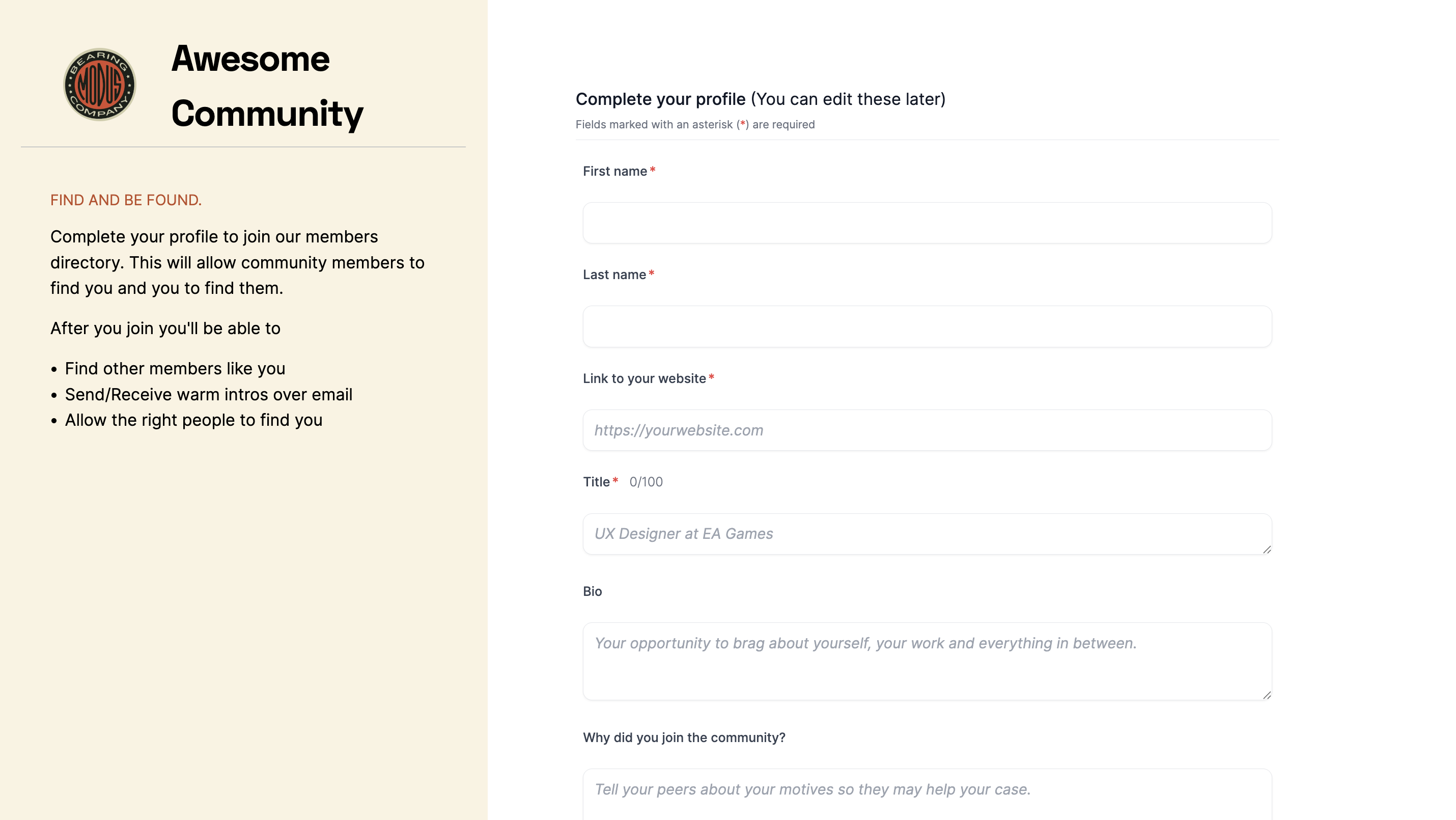The width and height of the screenshot is (1456, 820).
Task: Click the Title label text
Action: point(596,482)
